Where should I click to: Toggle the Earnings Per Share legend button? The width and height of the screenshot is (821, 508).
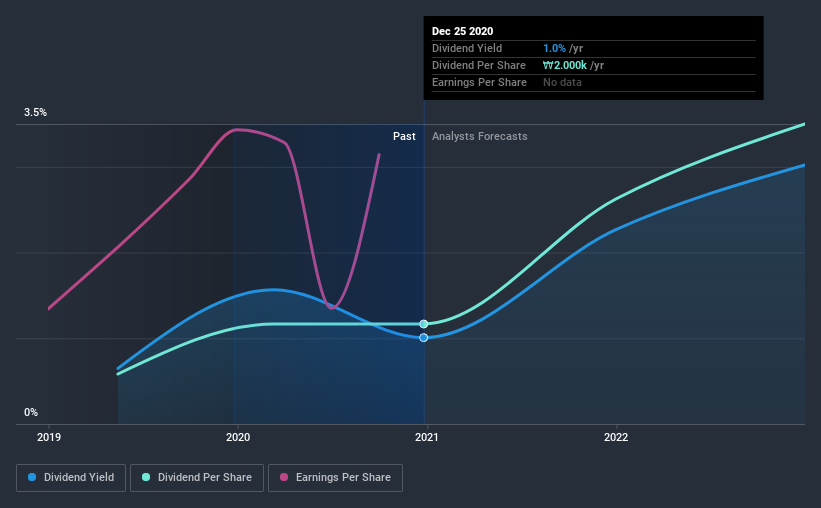tap(335, 478)
